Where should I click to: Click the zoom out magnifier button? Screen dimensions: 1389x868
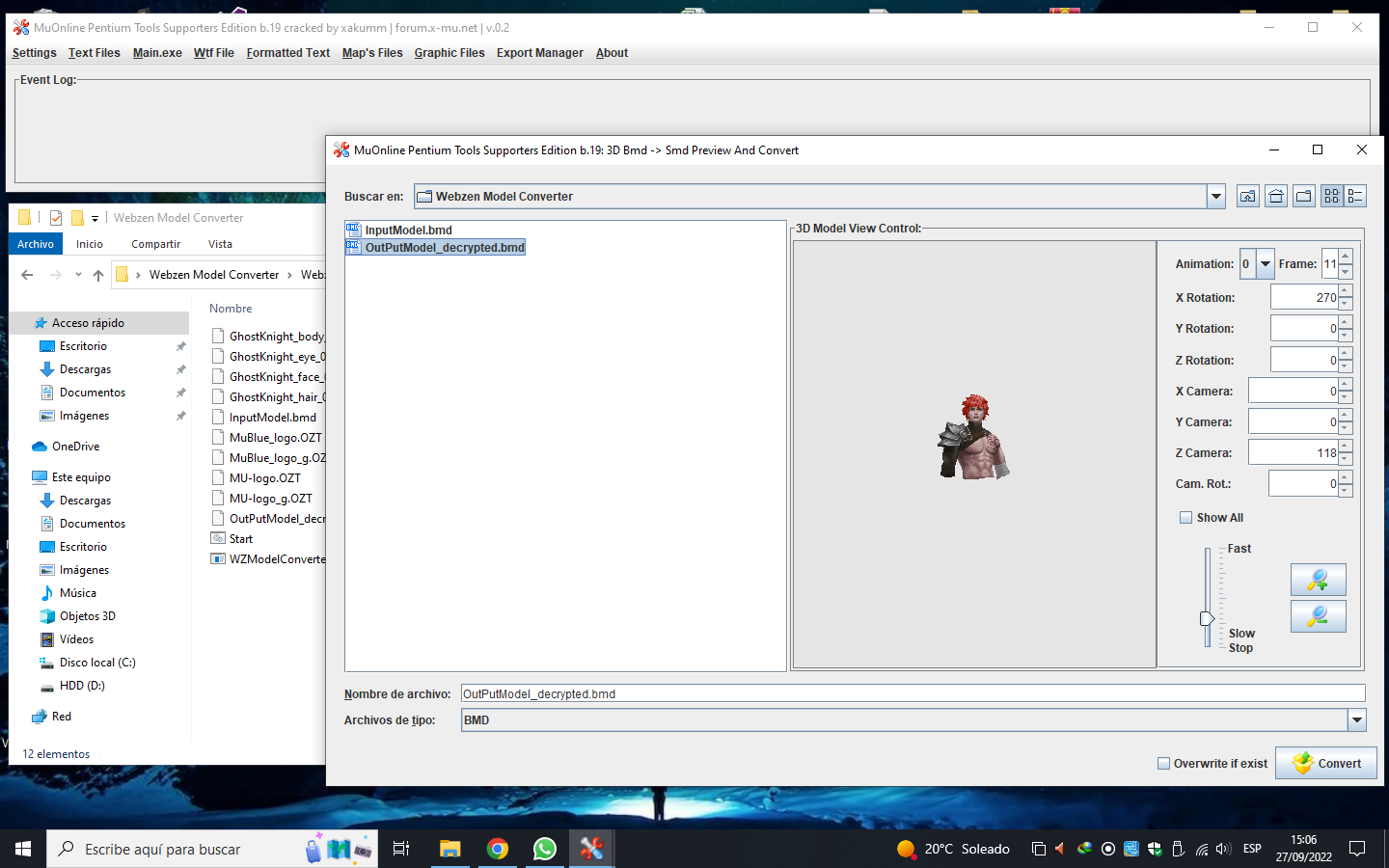(1318, 615)
